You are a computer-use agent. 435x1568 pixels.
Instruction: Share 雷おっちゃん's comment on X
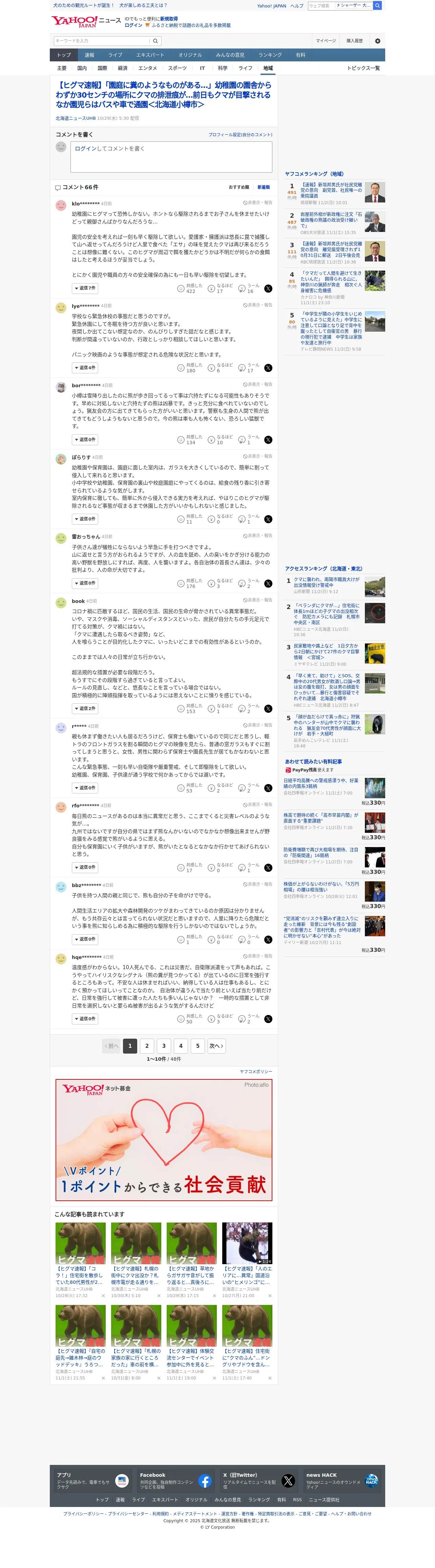point(268,584)
